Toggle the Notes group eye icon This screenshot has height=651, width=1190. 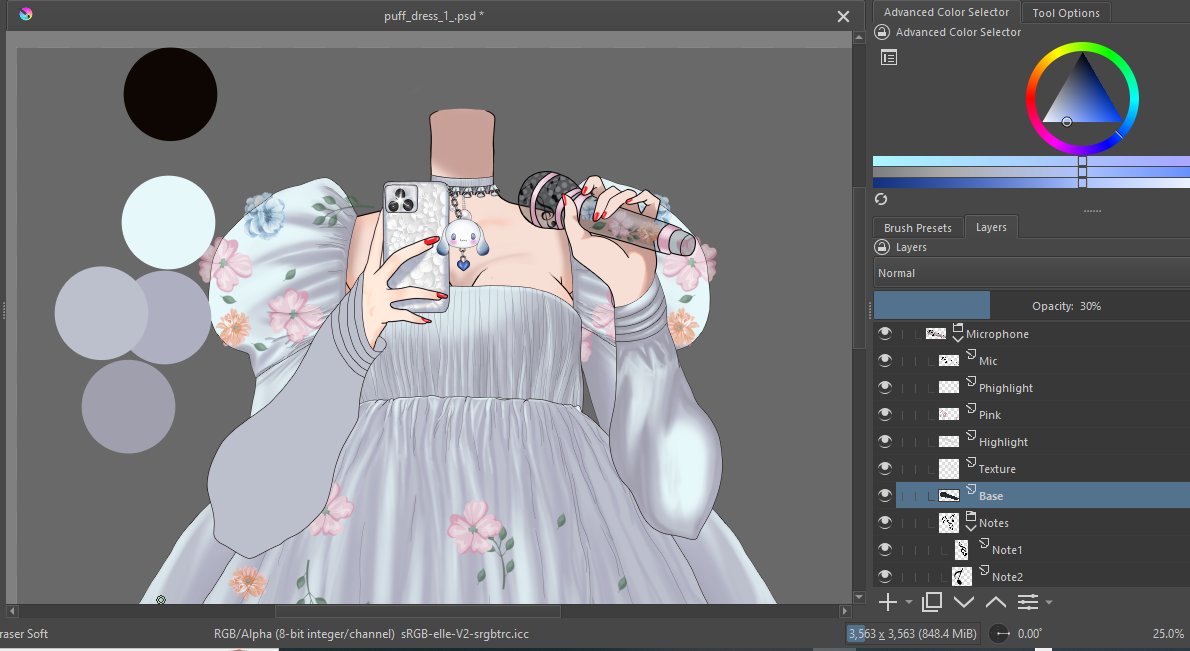pyautogui.click(x=884, y=522)
